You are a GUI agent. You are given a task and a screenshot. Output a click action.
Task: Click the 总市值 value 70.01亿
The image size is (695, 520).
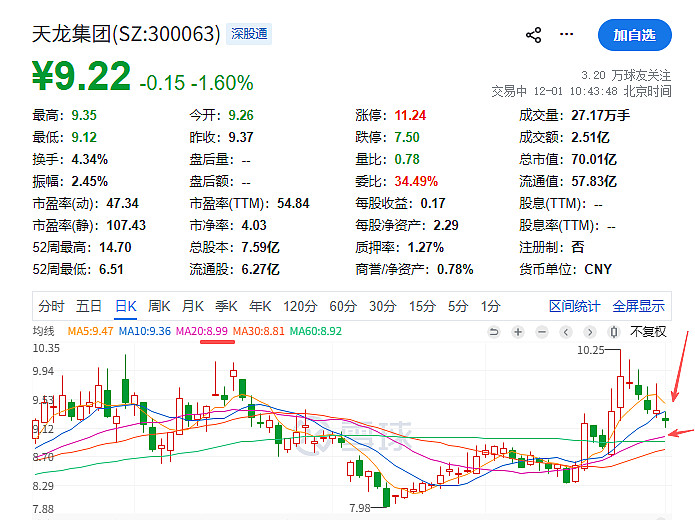coord(594,159)
